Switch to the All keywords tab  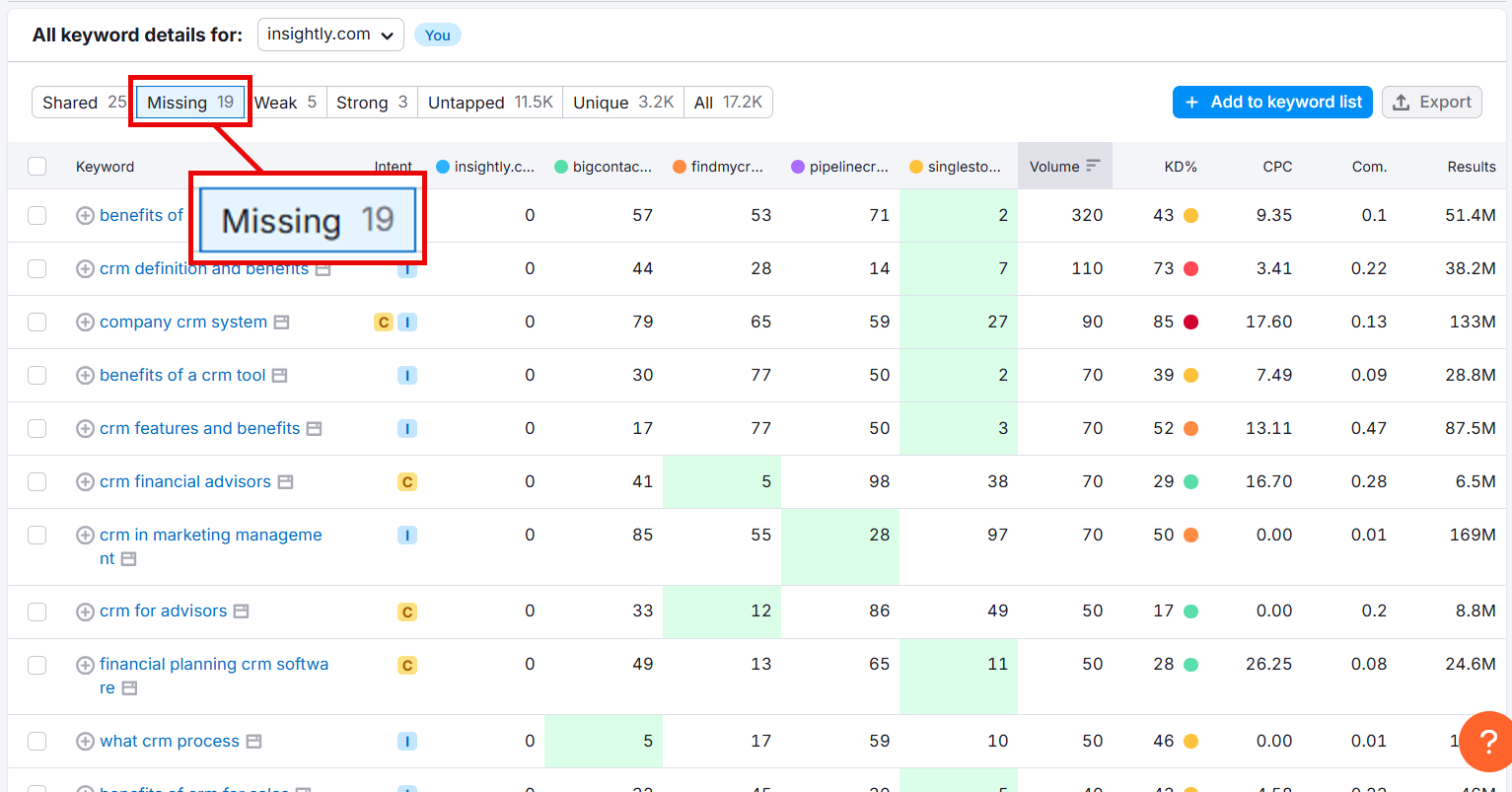pyautogui.click(x=728, y=103)
